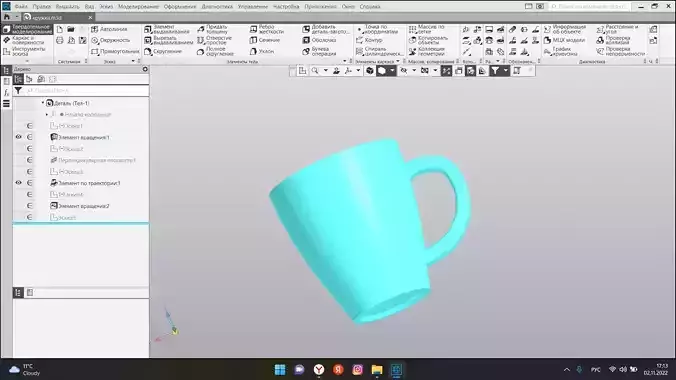Open the home button dropdown arrow
The width and height of the screenshot is (676, 380).
pyautogui.click(x=16, y=17)
